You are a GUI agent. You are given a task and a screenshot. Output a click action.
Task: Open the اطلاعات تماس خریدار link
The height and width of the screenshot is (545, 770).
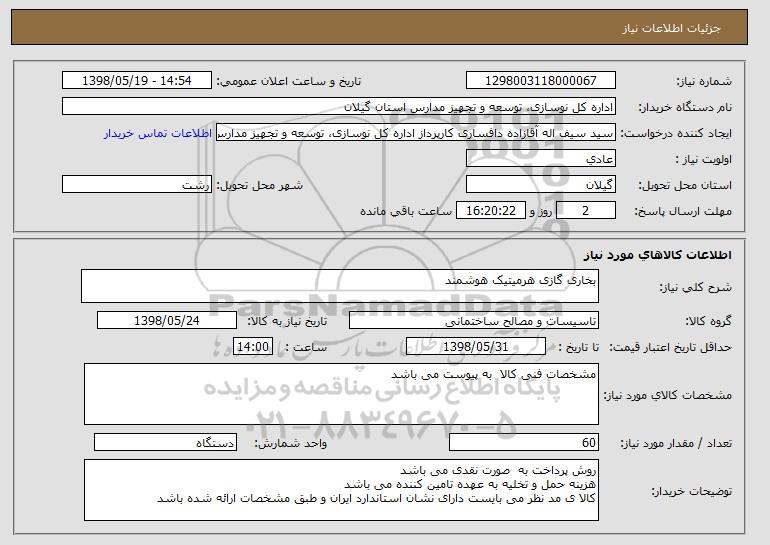coord(158,133)
